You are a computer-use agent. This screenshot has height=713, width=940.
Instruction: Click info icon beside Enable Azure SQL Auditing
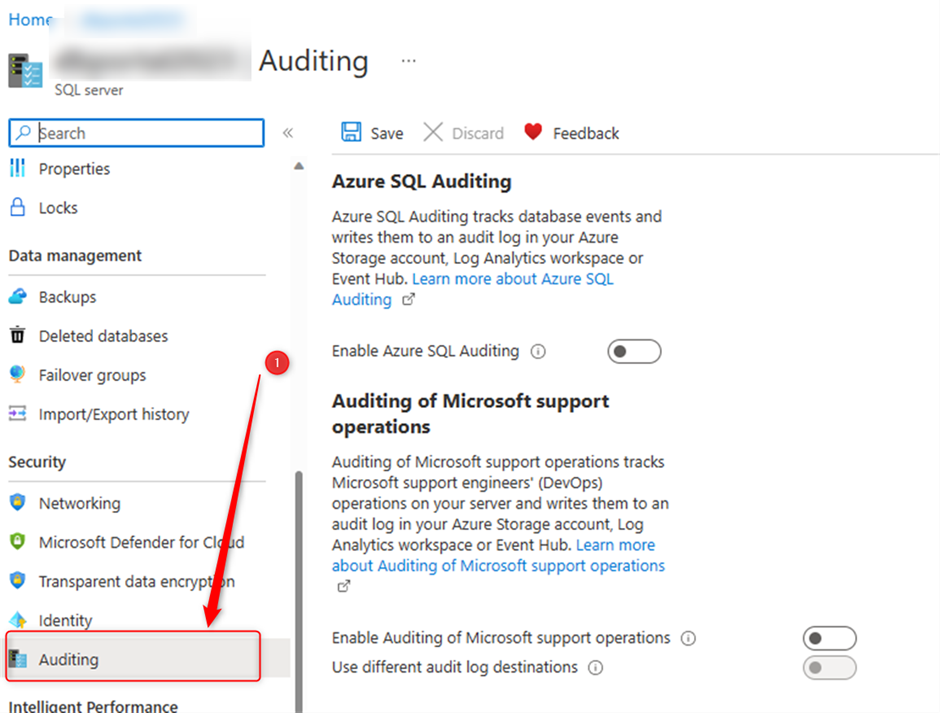[x=538, y=351]
